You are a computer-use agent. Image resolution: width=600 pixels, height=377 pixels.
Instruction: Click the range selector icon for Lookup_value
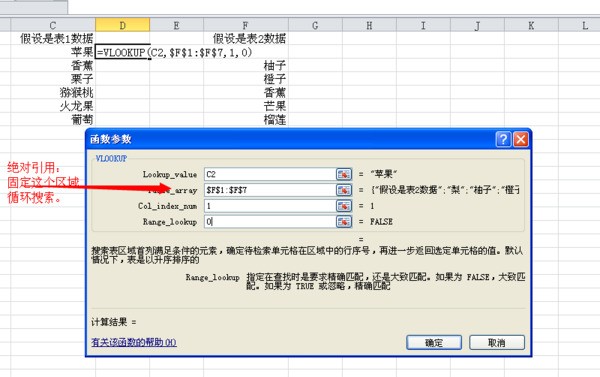point(344,174)
